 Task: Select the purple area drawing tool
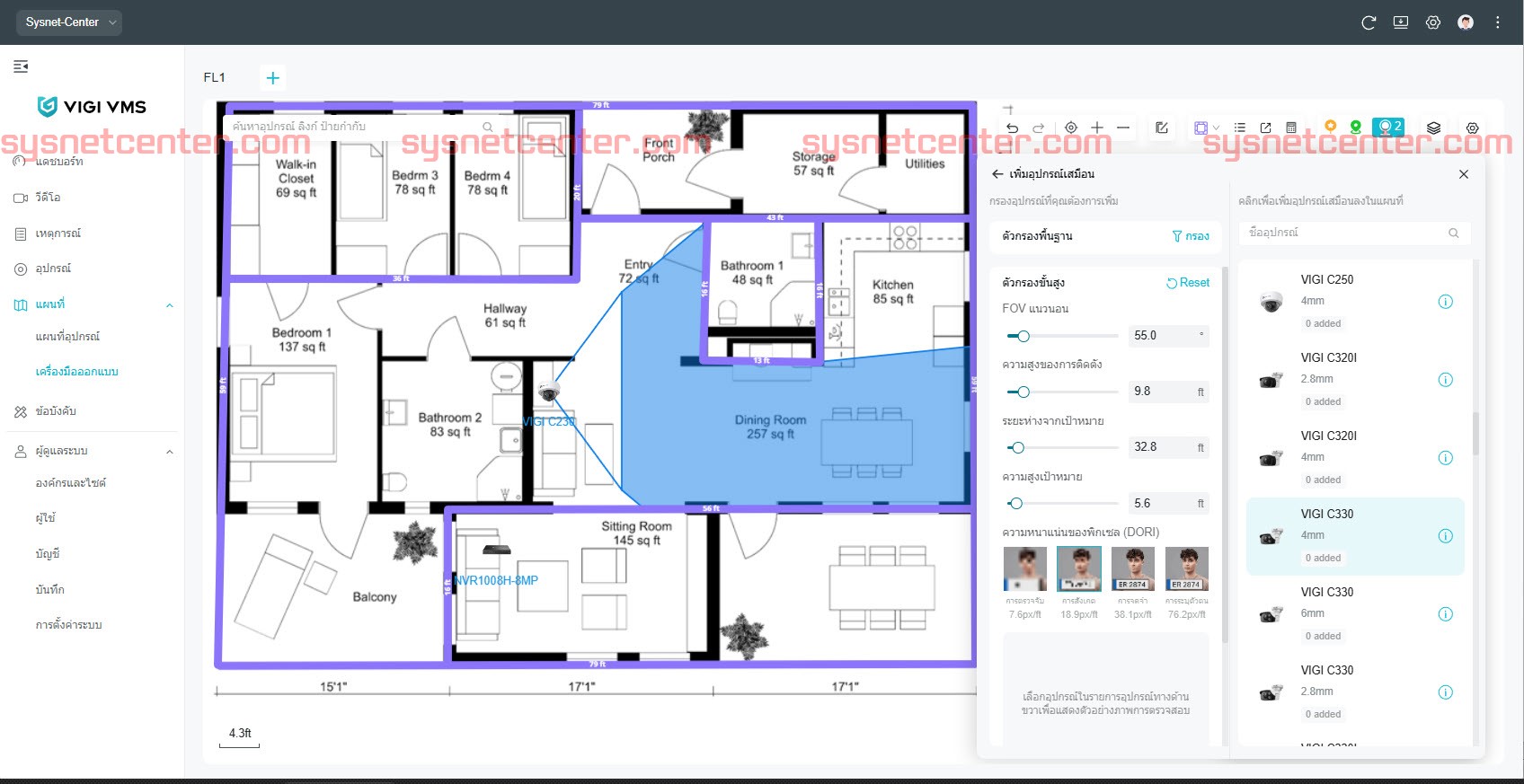[1201, 128]
